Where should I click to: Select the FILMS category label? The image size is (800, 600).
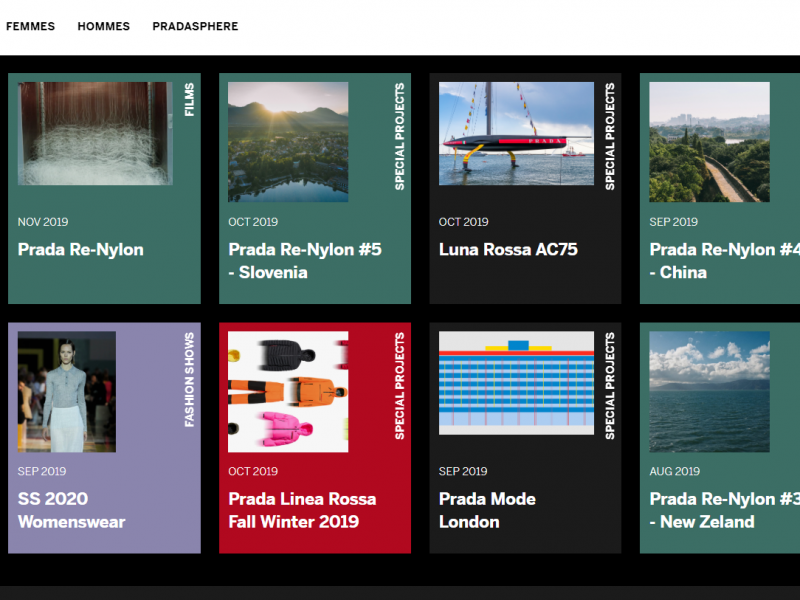click(x=189, y=100)
